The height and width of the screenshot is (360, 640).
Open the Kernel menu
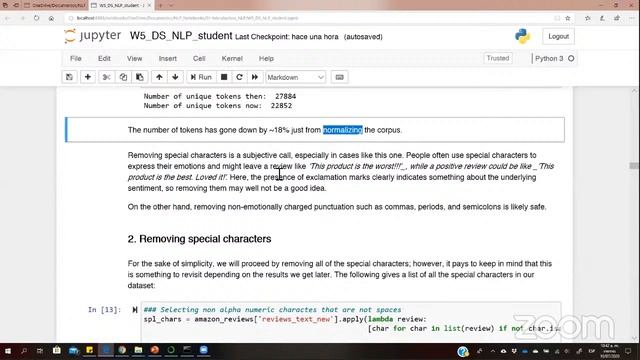click(232, 58)
